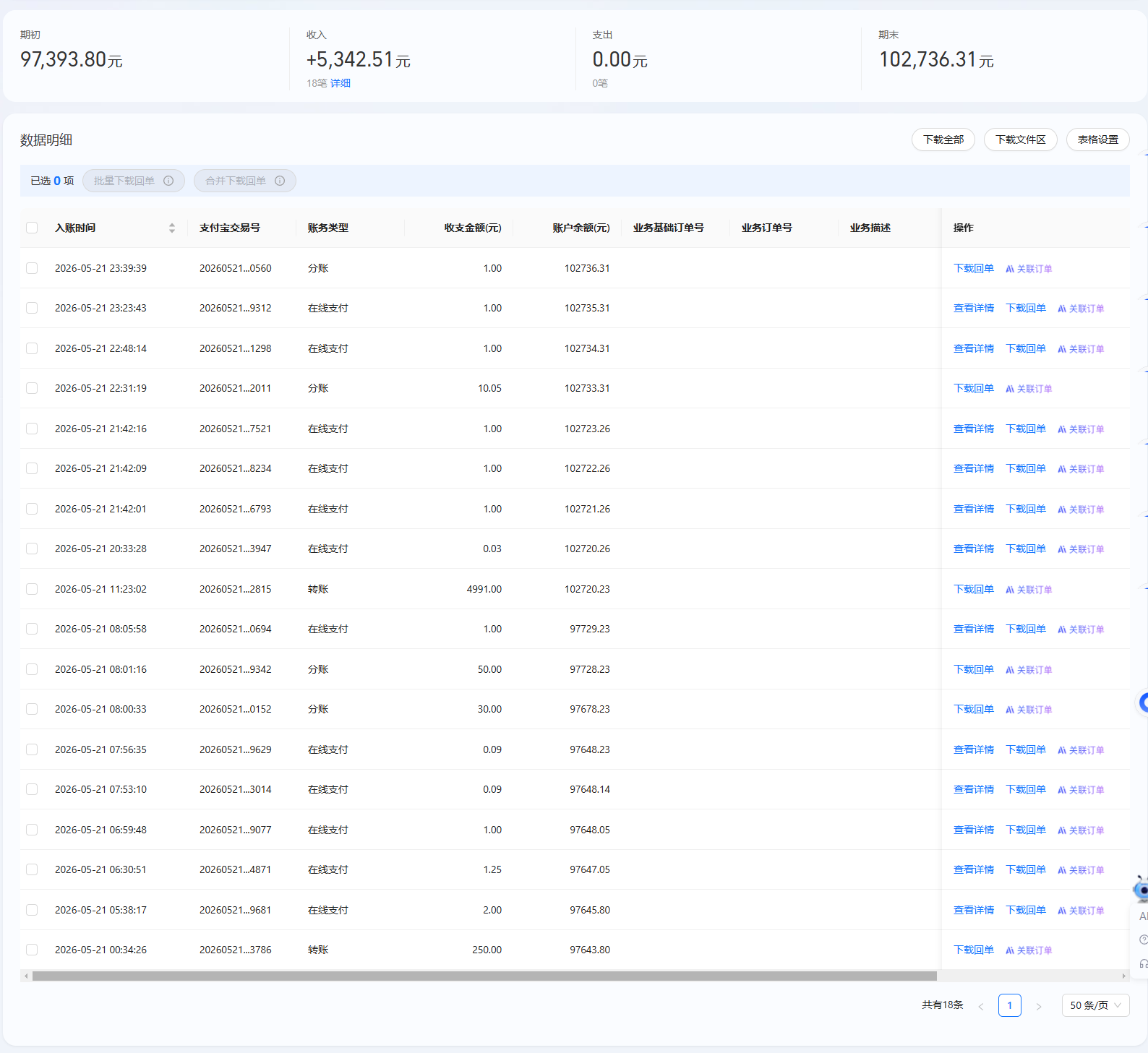The width and height of the screenshot is (1148, 1053).
Task: Open 关联订单 for transaction 20260521...7521
Action: coord(1081,429)
